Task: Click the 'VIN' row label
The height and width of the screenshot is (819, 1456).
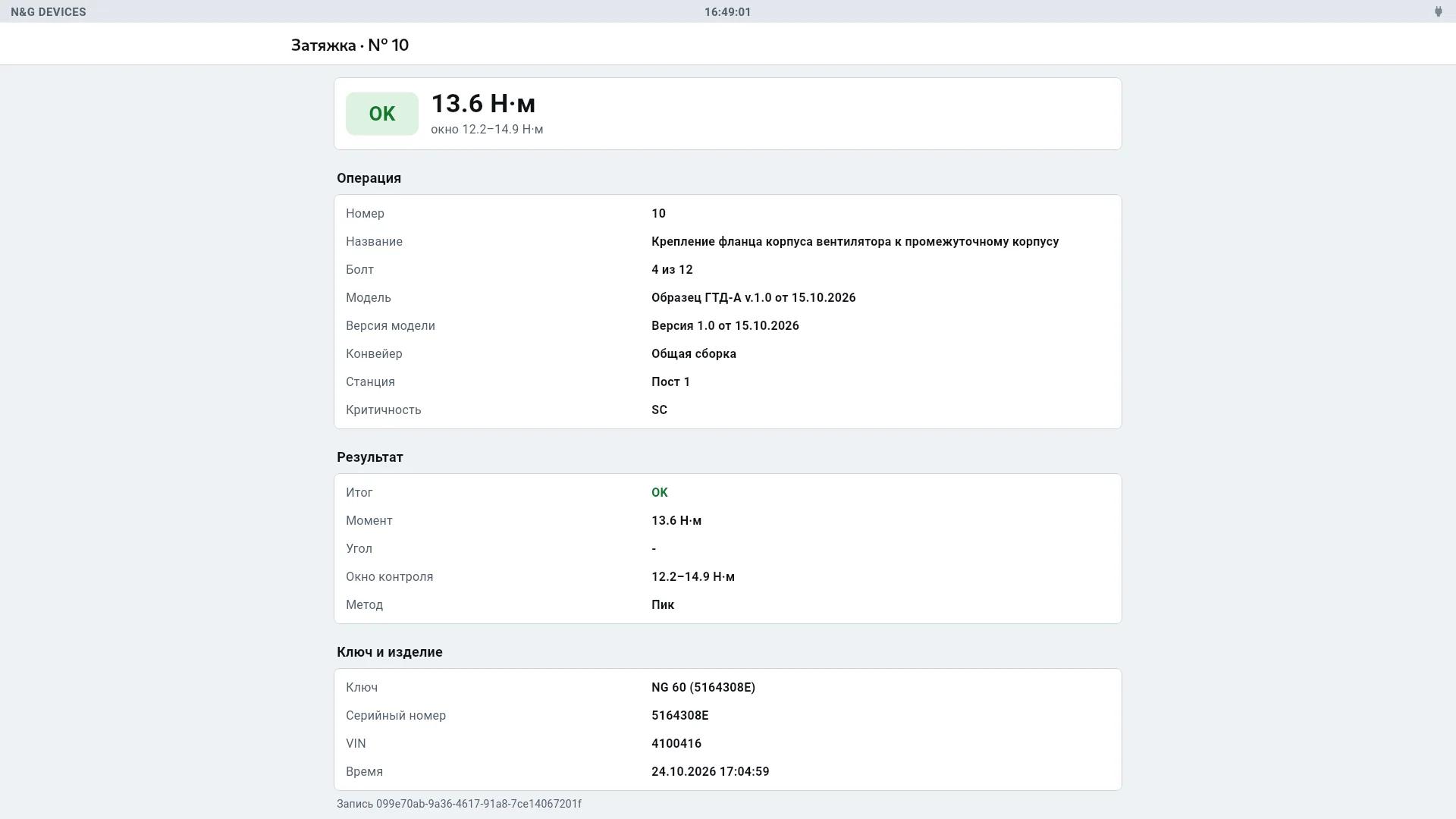Action: coord(356,744)
